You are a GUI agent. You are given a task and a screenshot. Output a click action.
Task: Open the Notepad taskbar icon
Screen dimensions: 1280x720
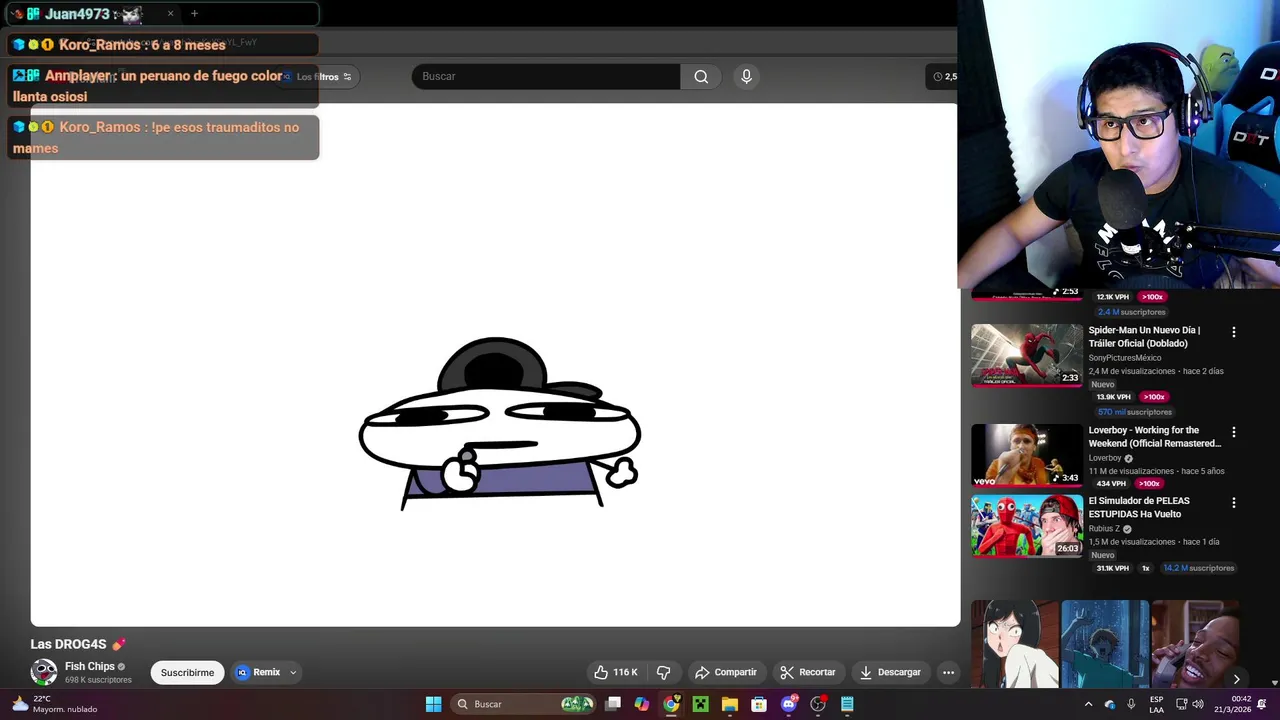coord(847,704)
